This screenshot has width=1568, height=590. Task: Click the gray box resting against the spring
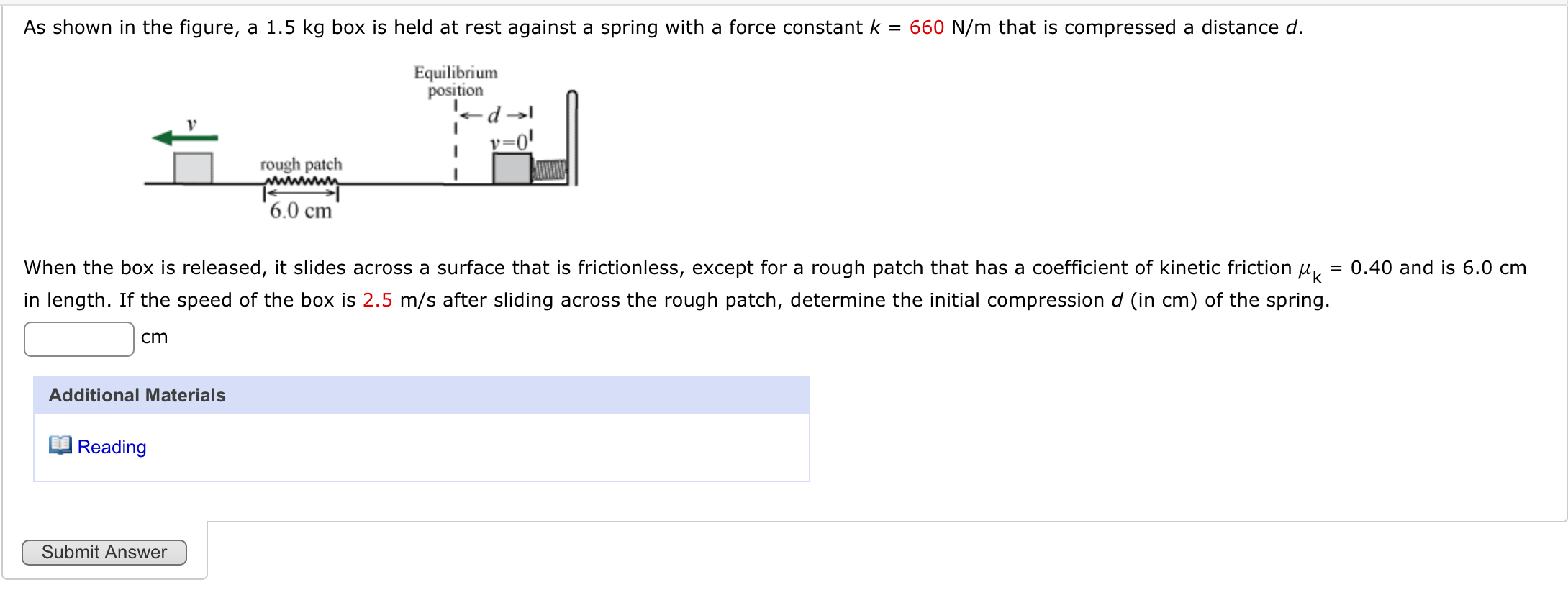512,168
